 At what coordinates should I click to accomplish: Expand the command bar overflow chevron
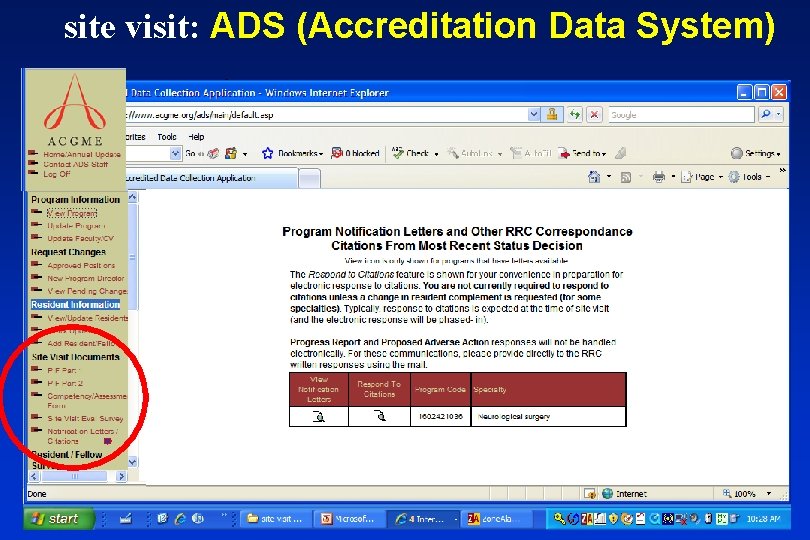(x=782, y=171)
